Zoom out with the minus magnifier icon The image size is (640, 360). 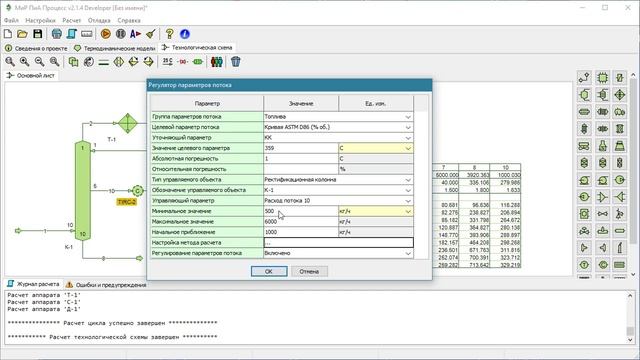40,62
